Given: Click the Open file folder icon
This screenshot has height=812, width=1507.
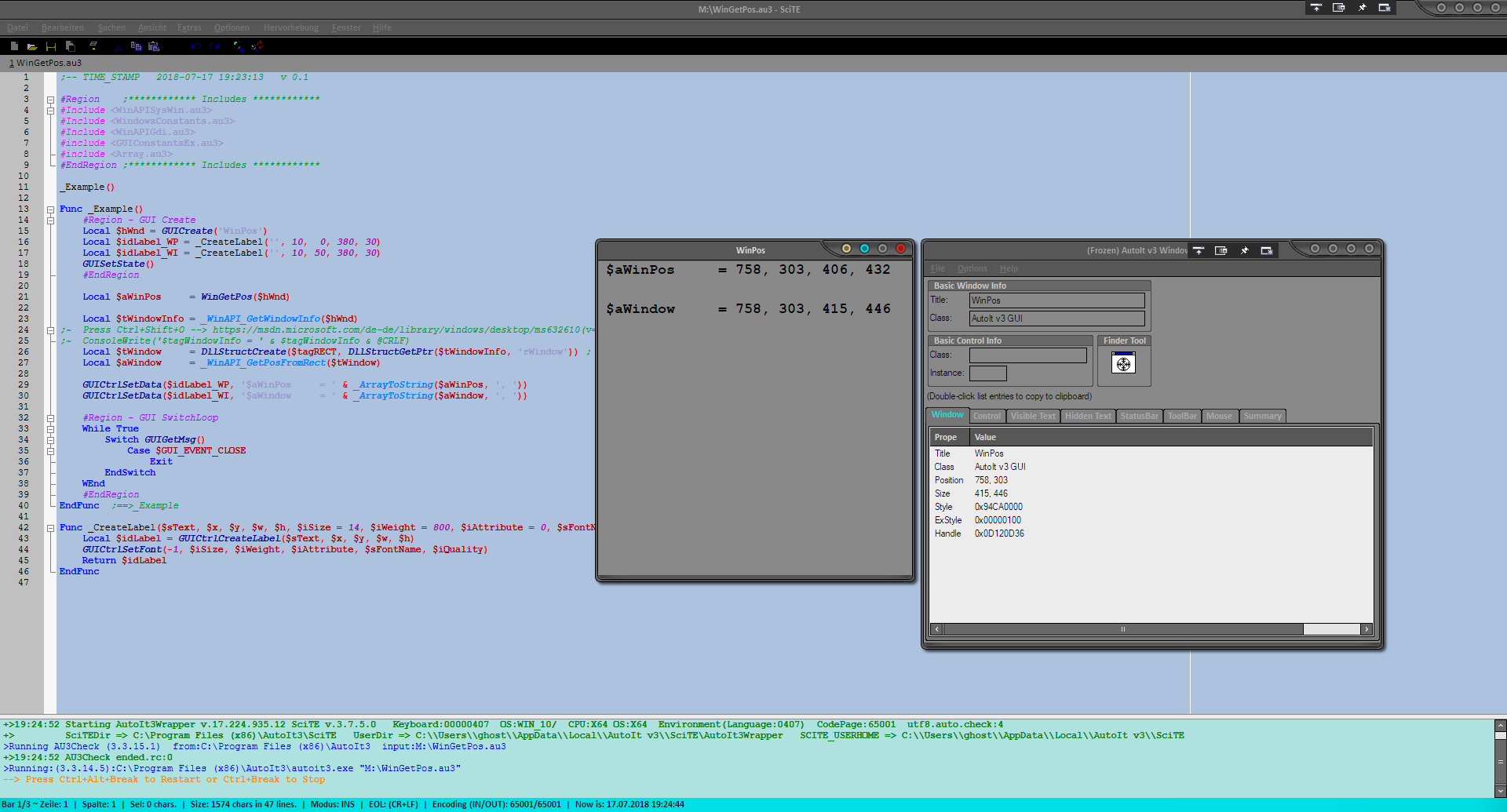Looking at the screenshot, I should 32,46.
